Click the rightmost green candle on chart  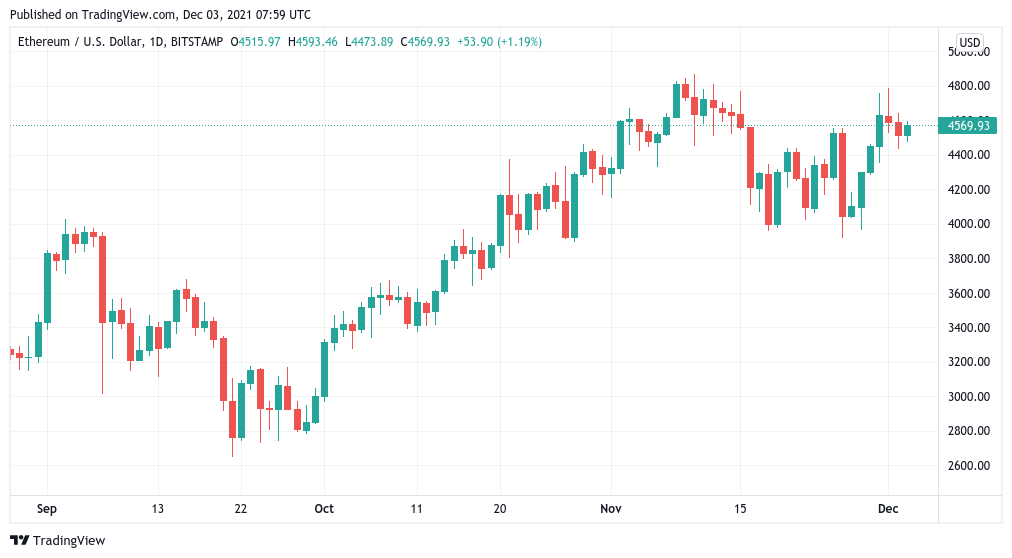[908, 130]
